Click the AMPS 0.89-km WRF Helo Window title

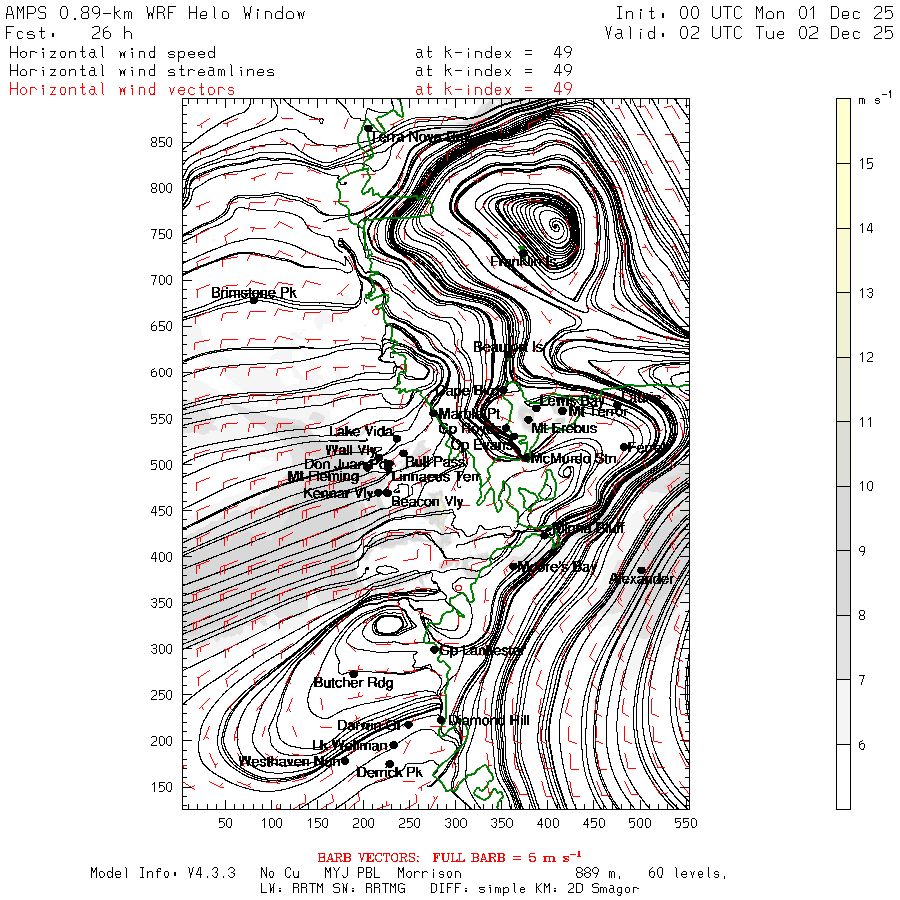156,14
